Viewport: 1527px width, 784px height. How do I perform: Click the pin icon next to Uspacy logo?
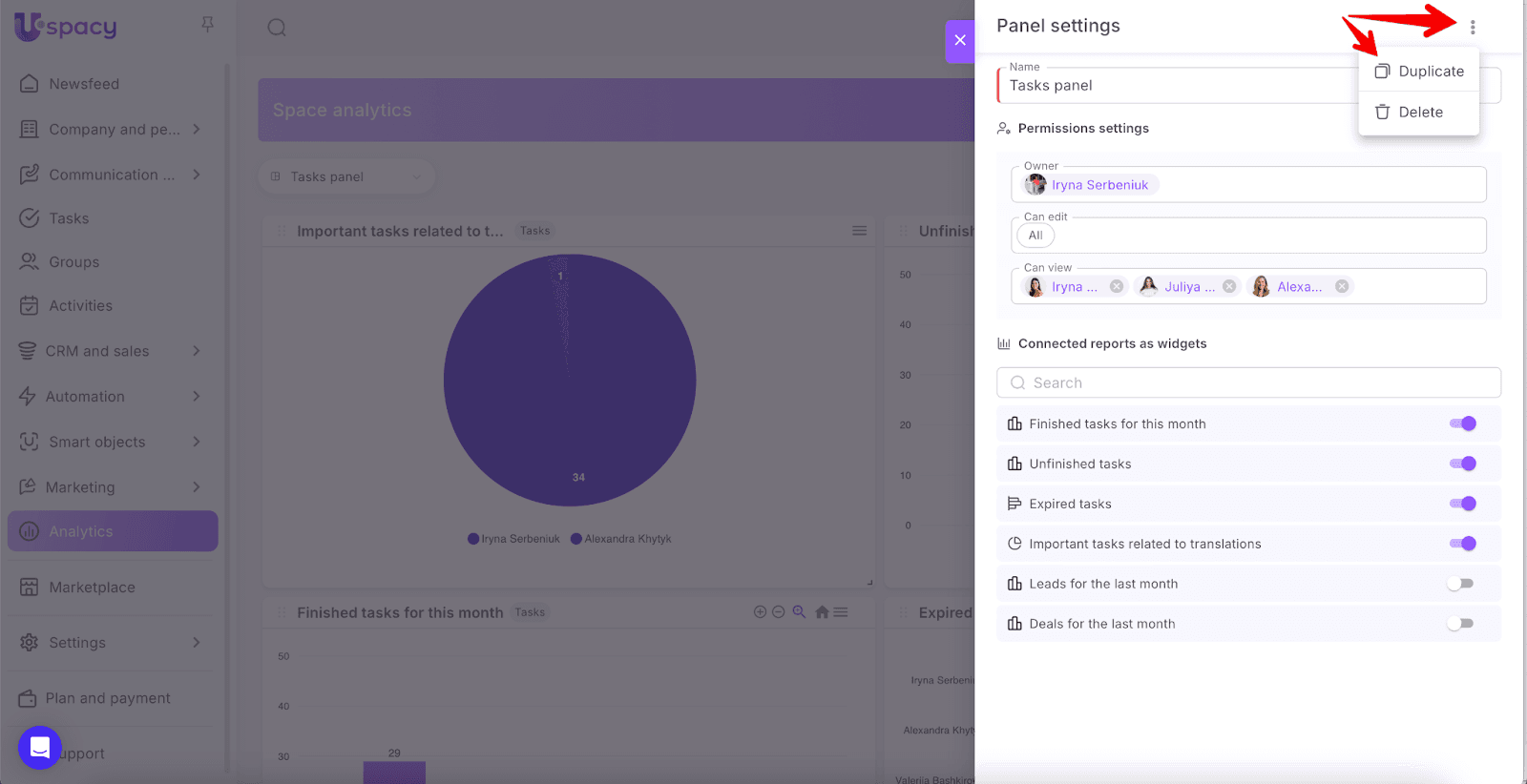coord(207,25)
